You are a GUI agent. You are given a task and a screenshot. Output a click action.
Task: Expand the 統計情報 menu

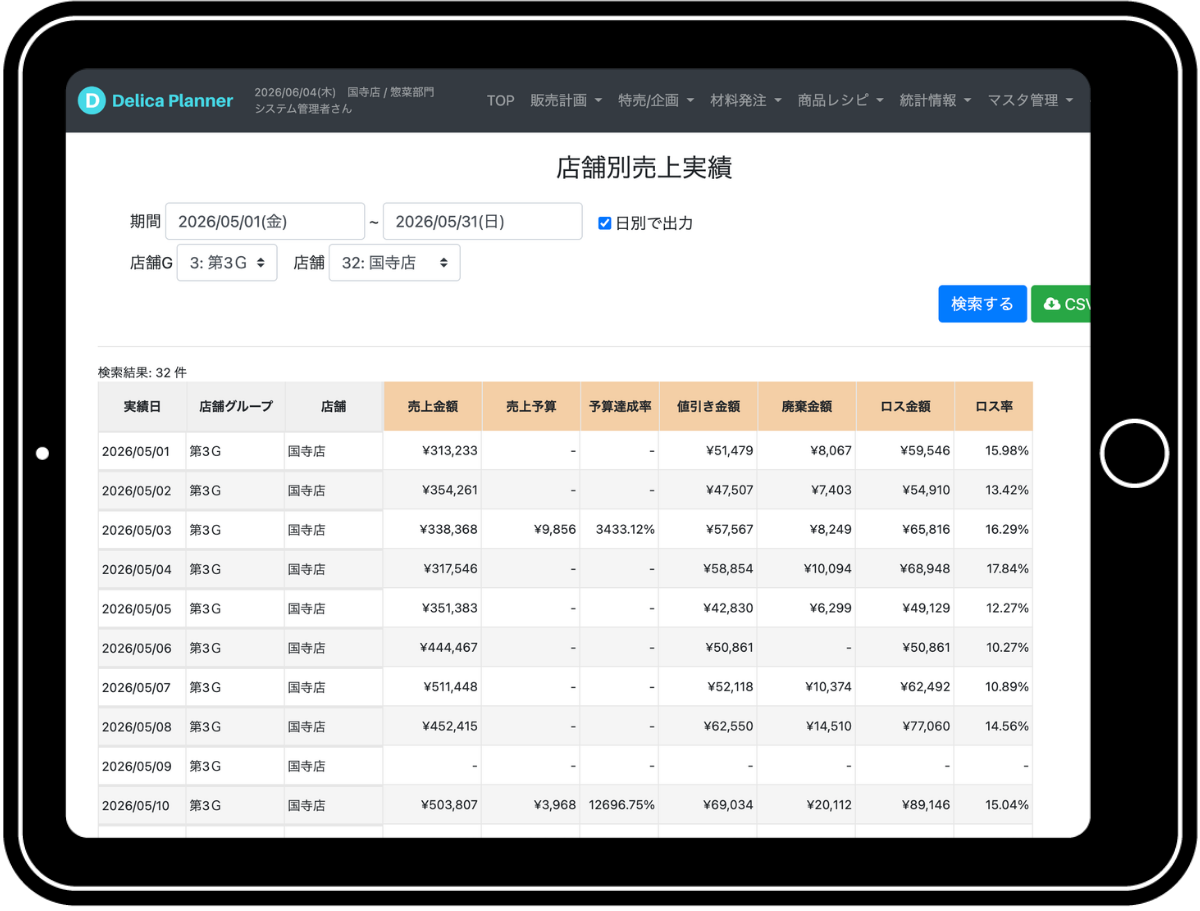(935, 100)
